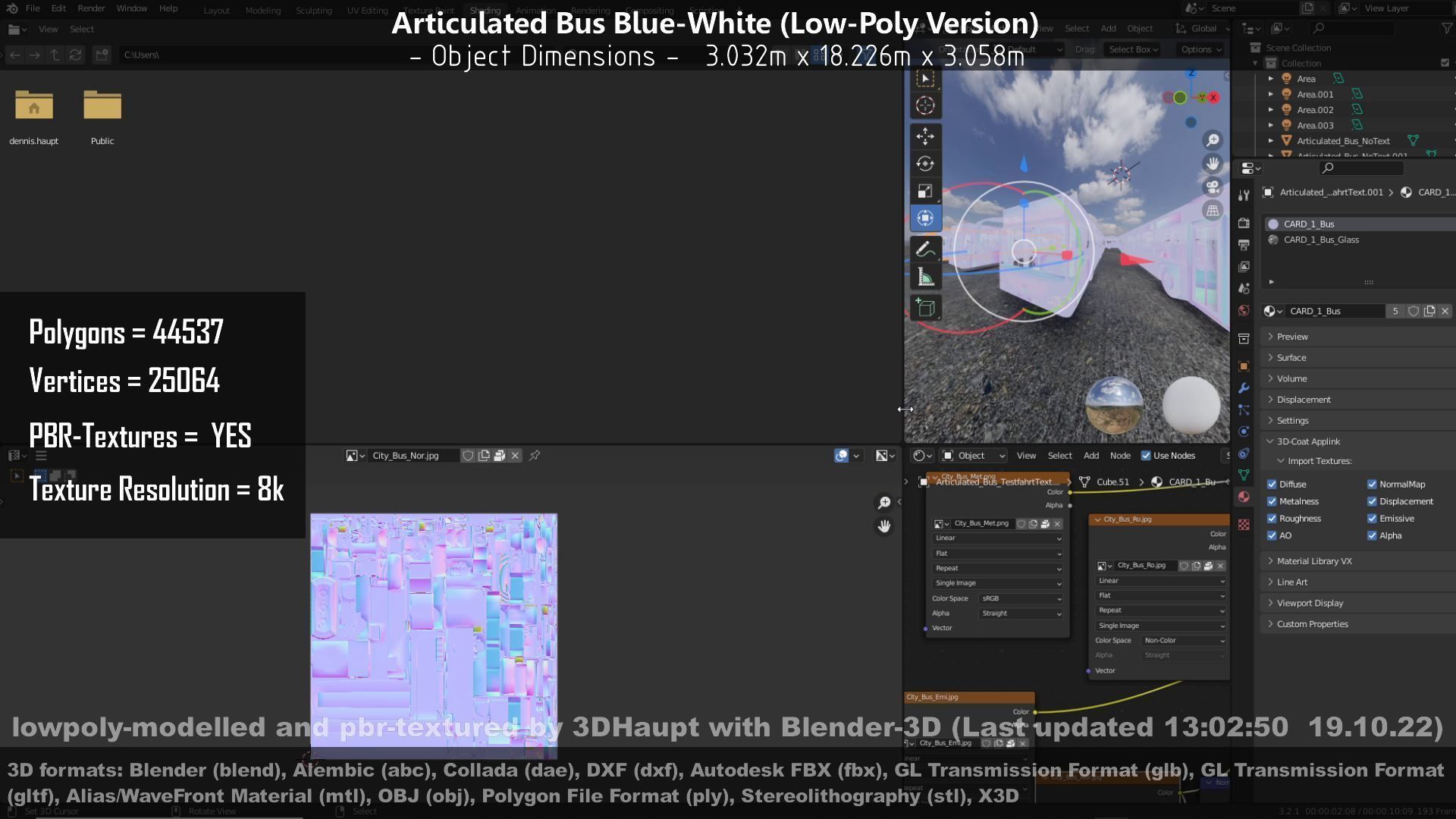1456x819 pixels.
Task: Go forward in file browser
Action: pos(35,55)
